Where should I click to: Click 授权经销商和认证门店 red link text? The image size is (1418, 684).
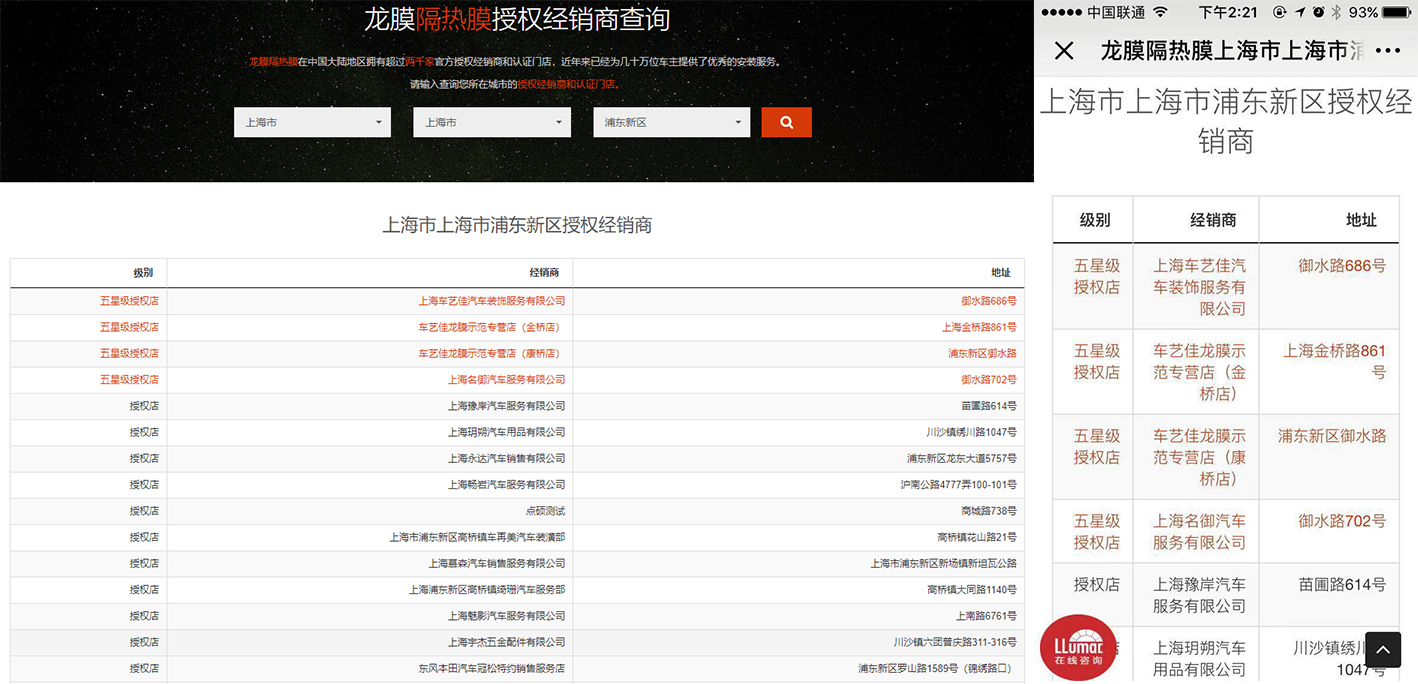(567, 85)
